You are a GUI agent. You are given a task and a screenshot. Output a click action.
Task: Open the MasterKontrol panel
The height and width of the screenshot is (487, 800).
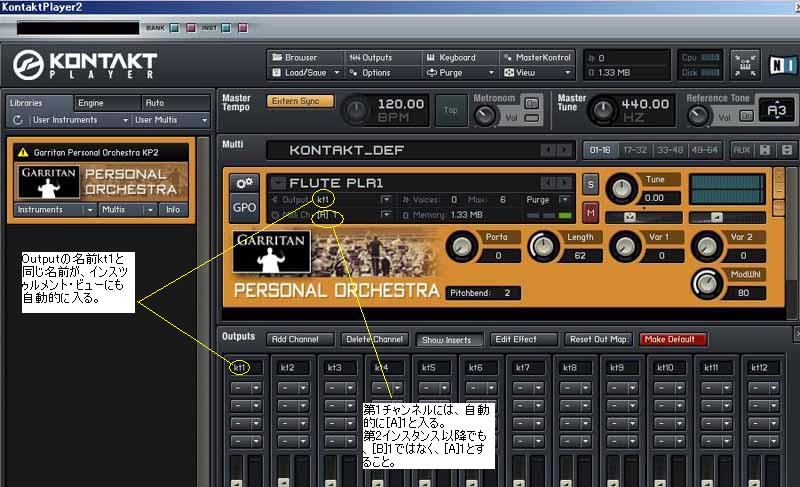(x=537, y=57)
